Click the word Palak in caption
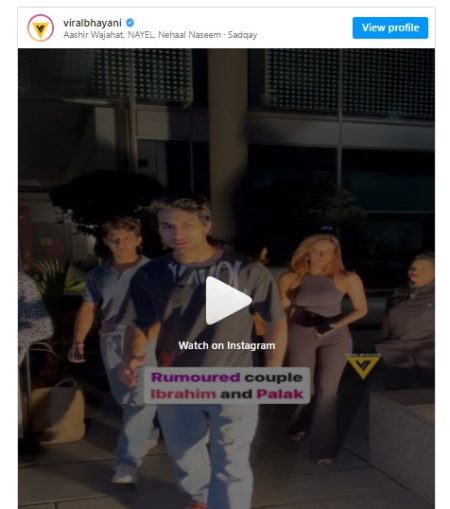 pos(280,394)
